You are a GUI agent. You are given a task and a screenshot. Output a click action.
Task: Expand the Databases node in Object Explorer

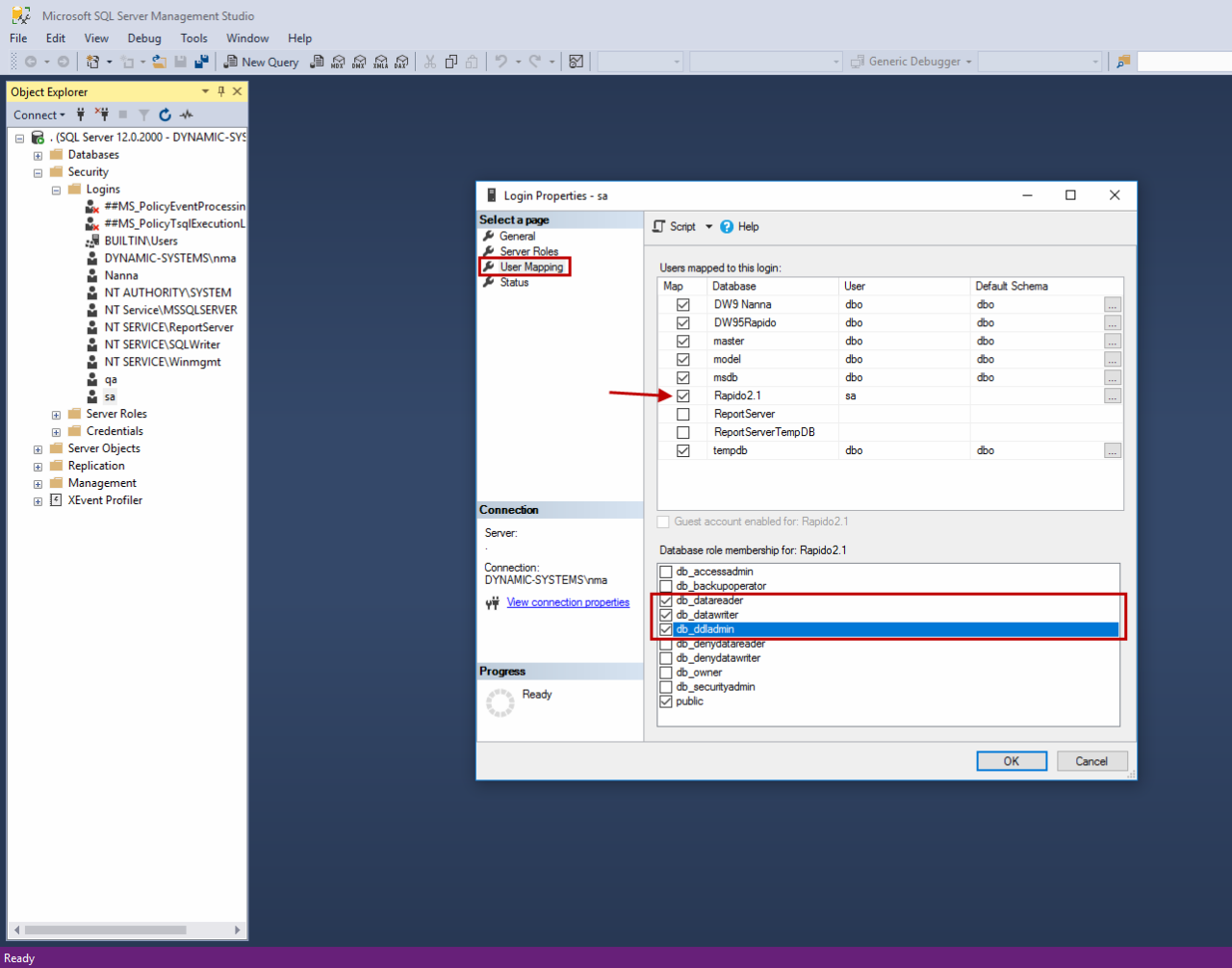(38, 155)
